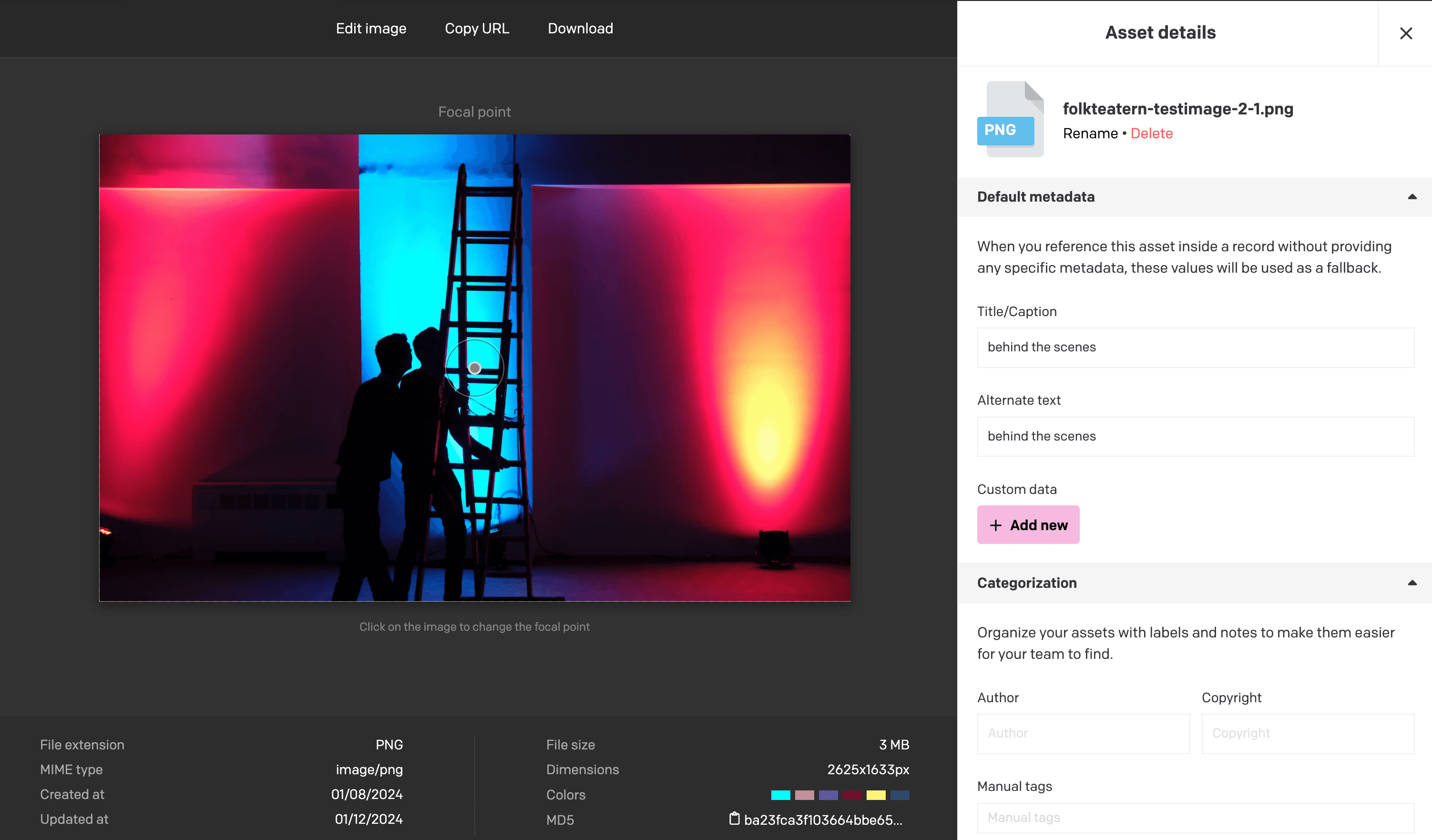This screenshot has height=840, width=1432.
Task: Click into the Author input field
Action: [1083, 733]
